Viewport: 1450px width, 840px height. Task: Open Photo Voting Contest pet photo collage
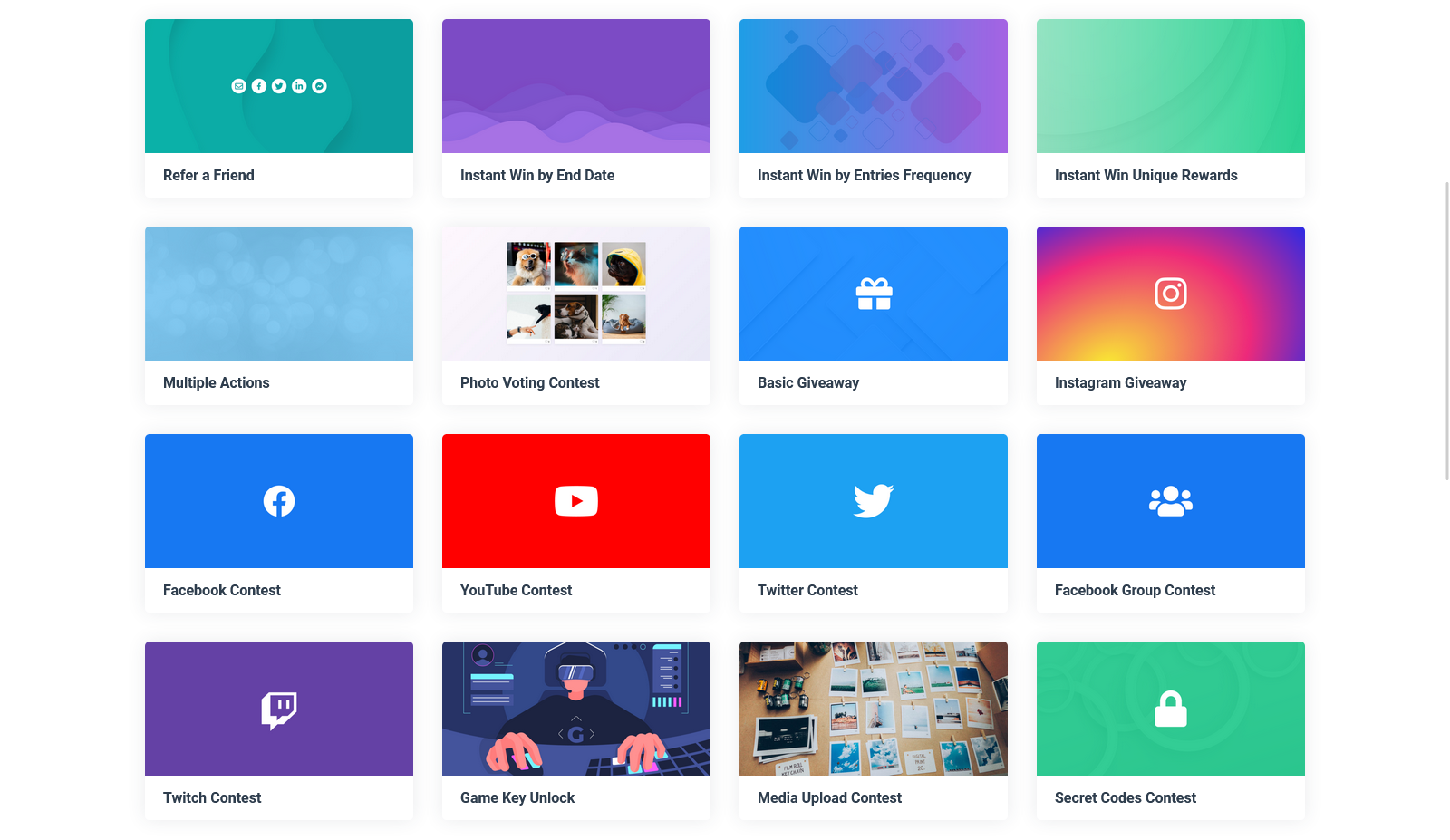click(576, 293)
